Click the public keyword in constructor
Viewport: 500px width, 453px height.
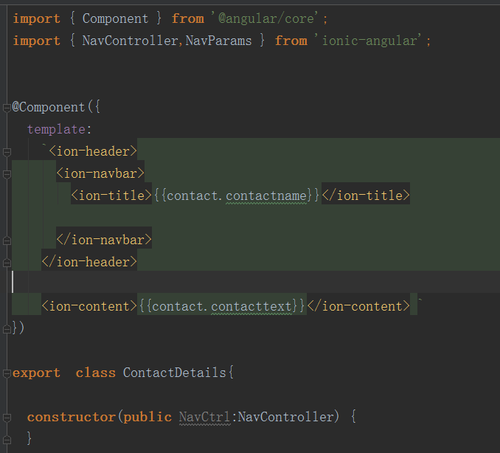[147, 417]
